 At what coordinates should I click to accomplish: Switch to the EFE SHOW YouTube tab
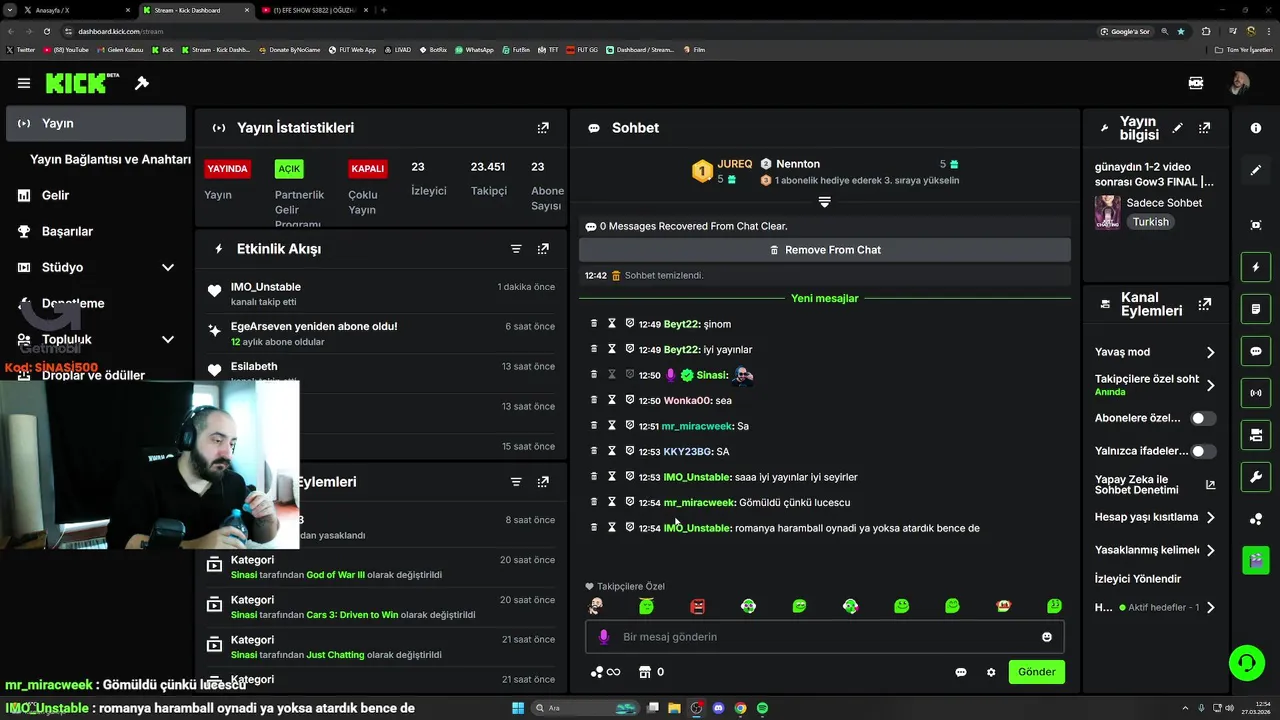[x=314, y=10]
